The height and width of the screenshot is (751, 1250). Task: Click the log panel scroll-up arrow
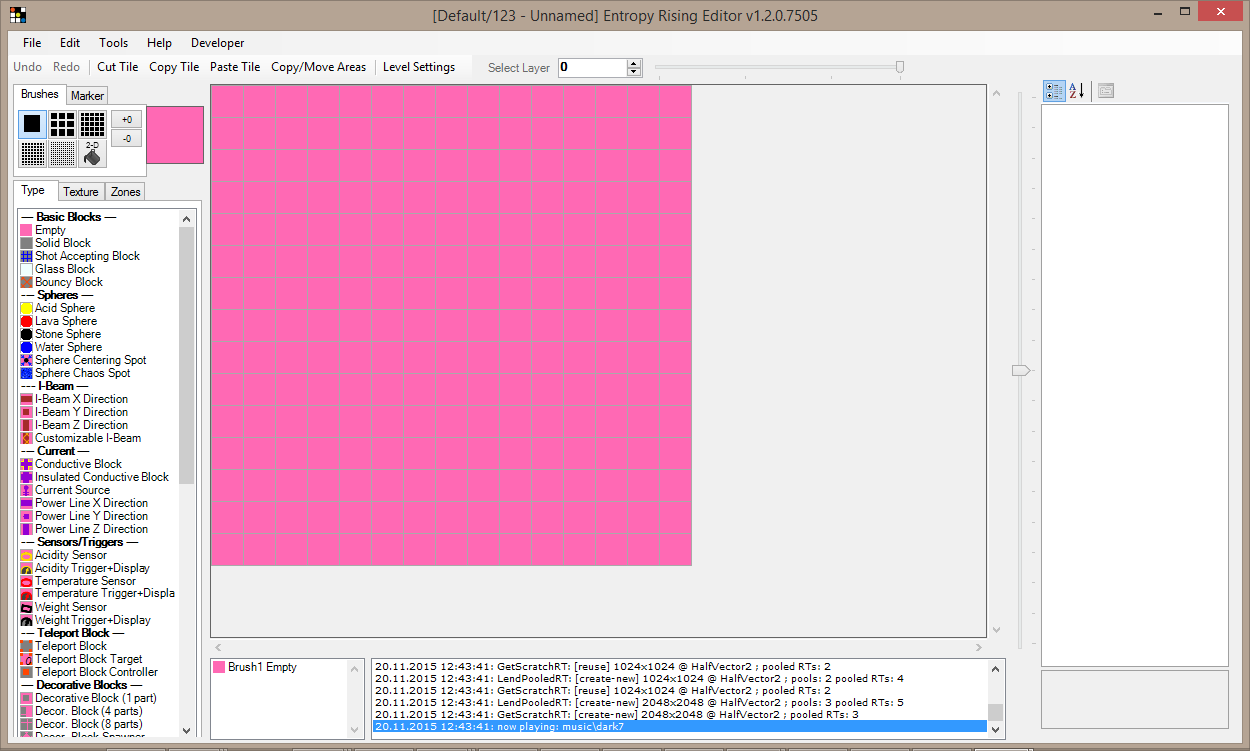pos(995,668)
